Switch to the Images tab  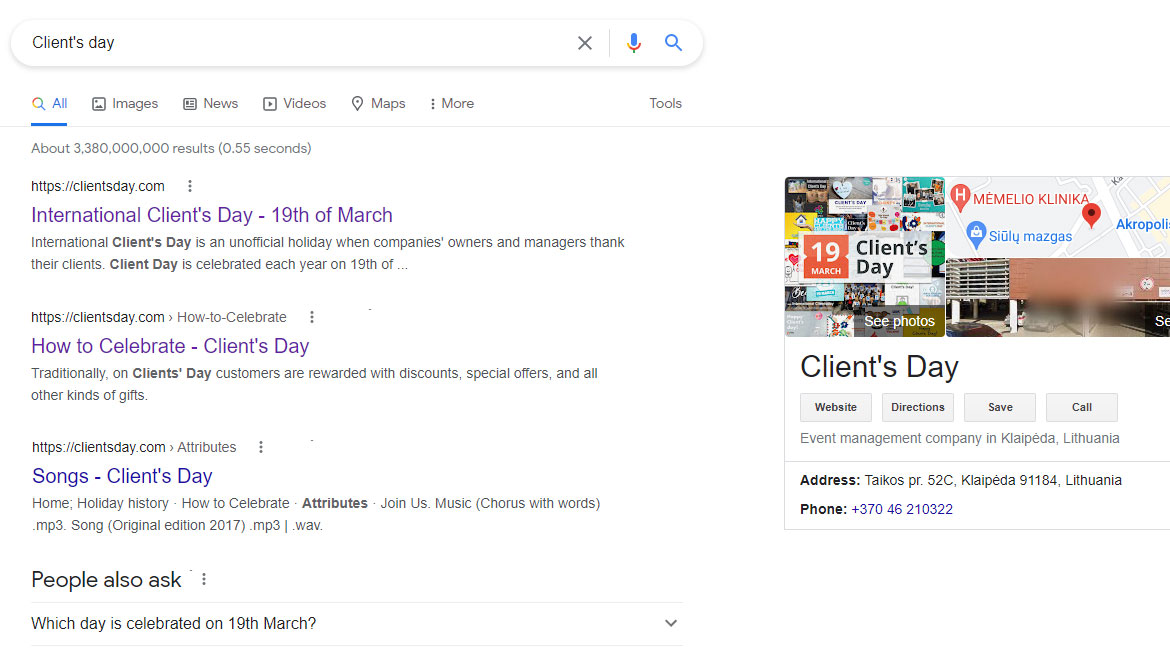[x=125, y=104]
